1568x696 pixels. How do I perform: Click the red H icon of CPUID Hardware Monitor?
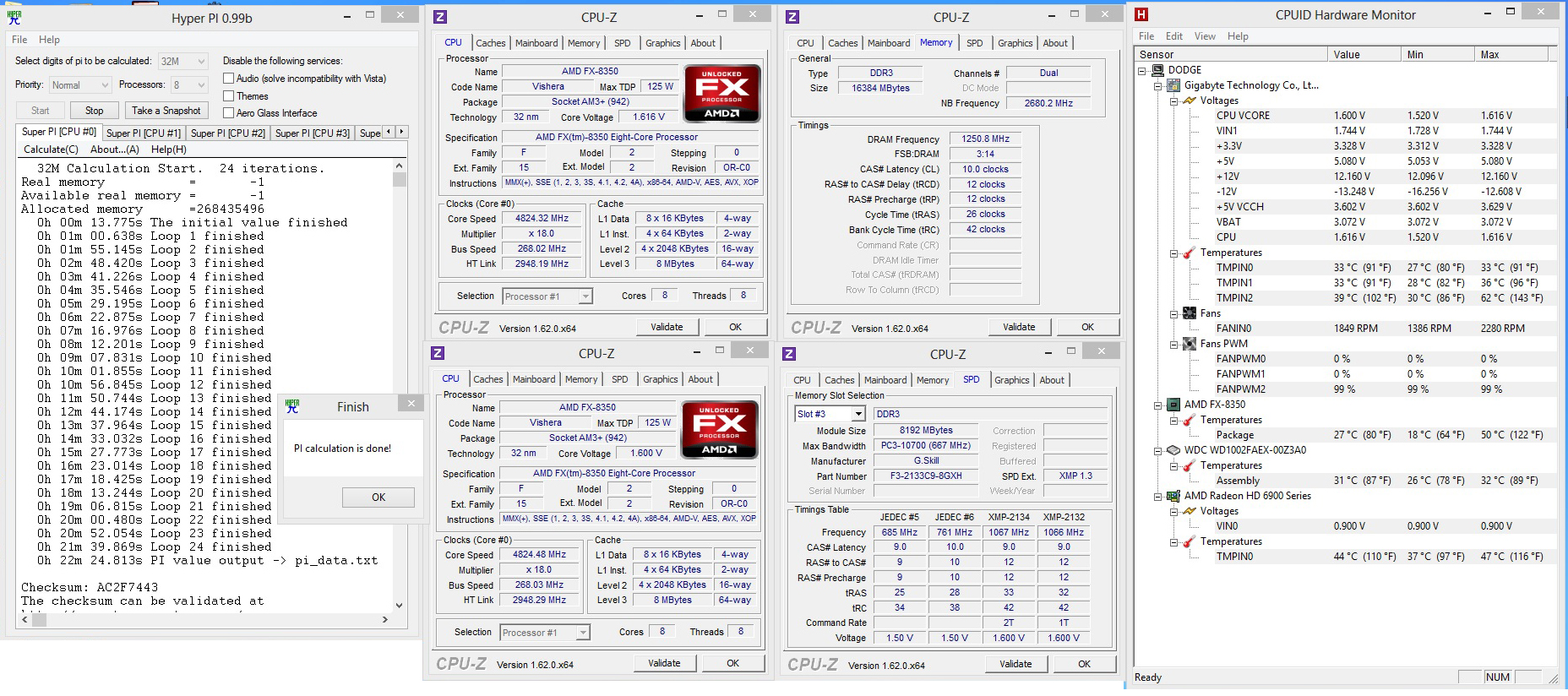pos(1141,14)
